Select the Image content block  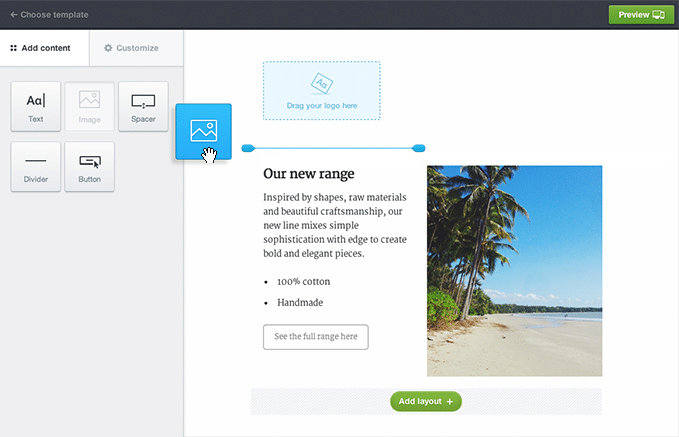pyautogui.click(x=89, y=107)
